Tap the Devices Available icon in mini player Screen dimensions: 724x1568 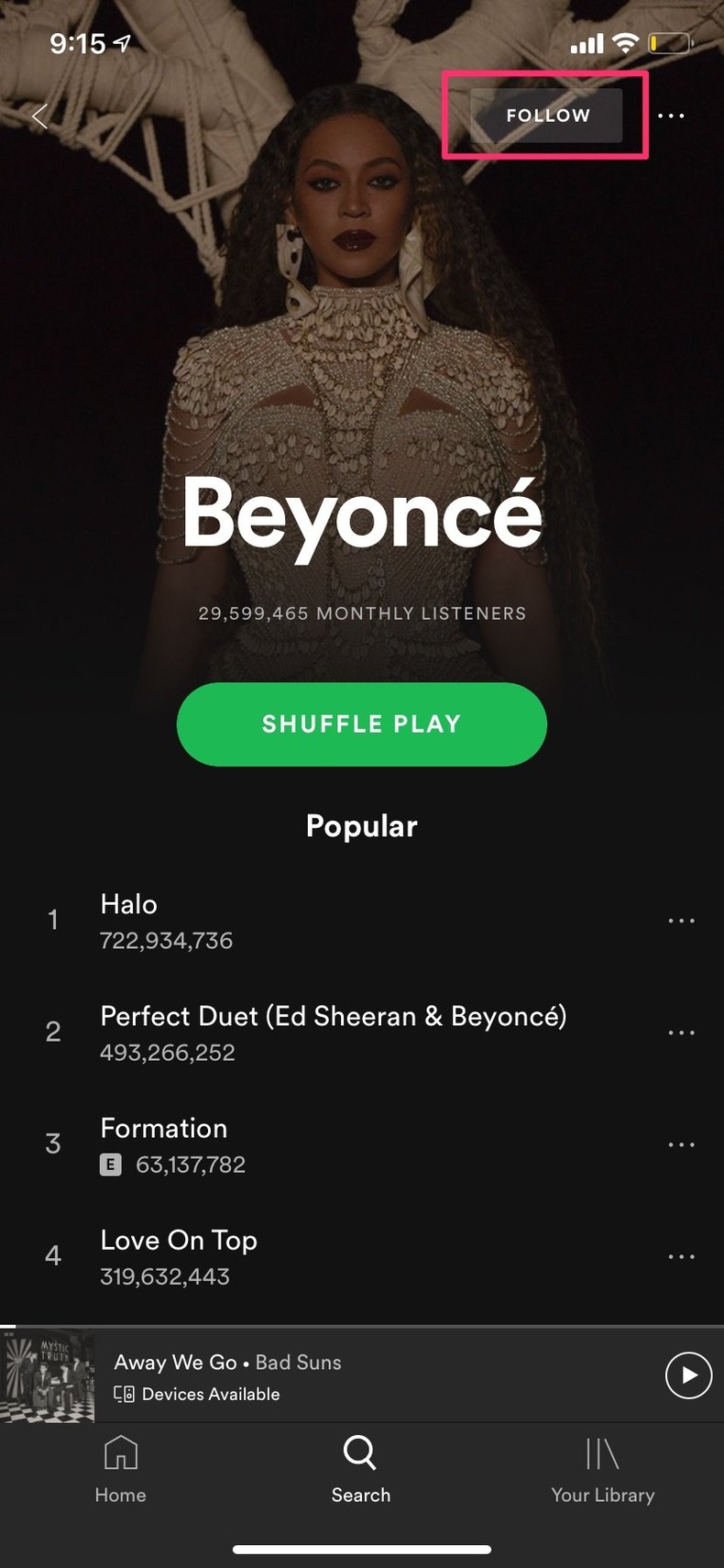123,1394
